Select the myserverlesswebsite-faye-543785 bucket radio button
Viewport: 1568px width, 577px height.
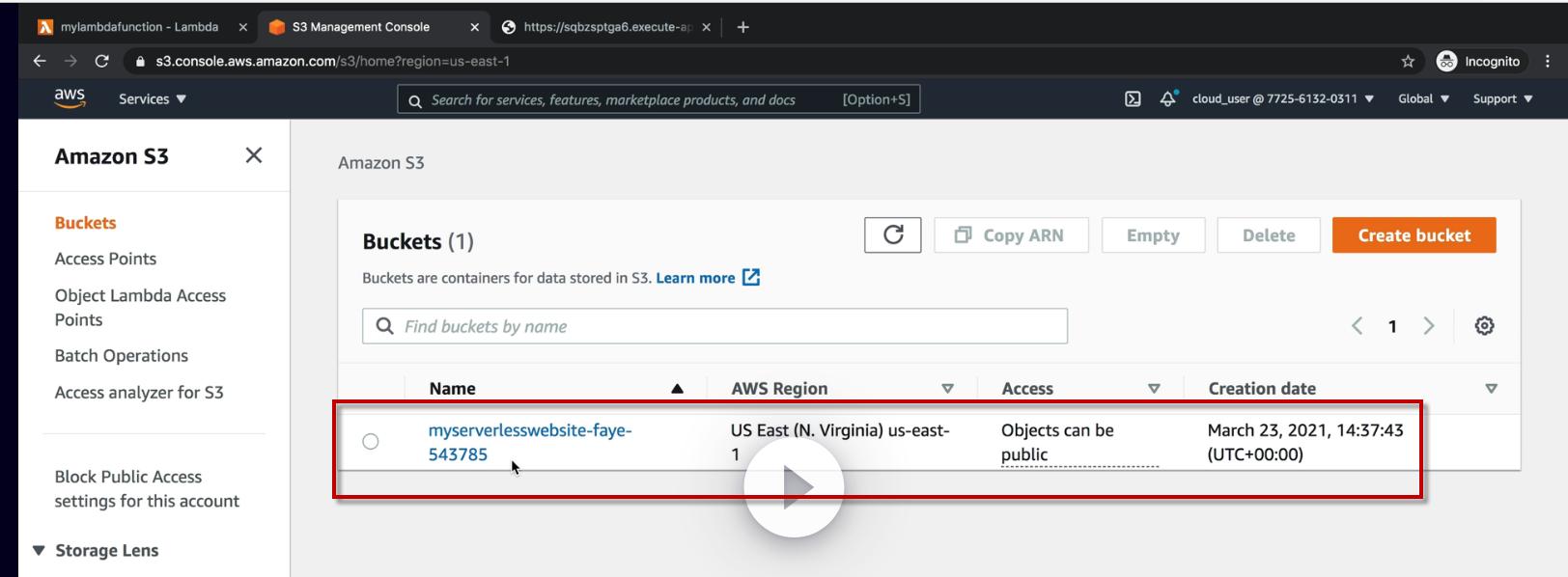(371, 442)
